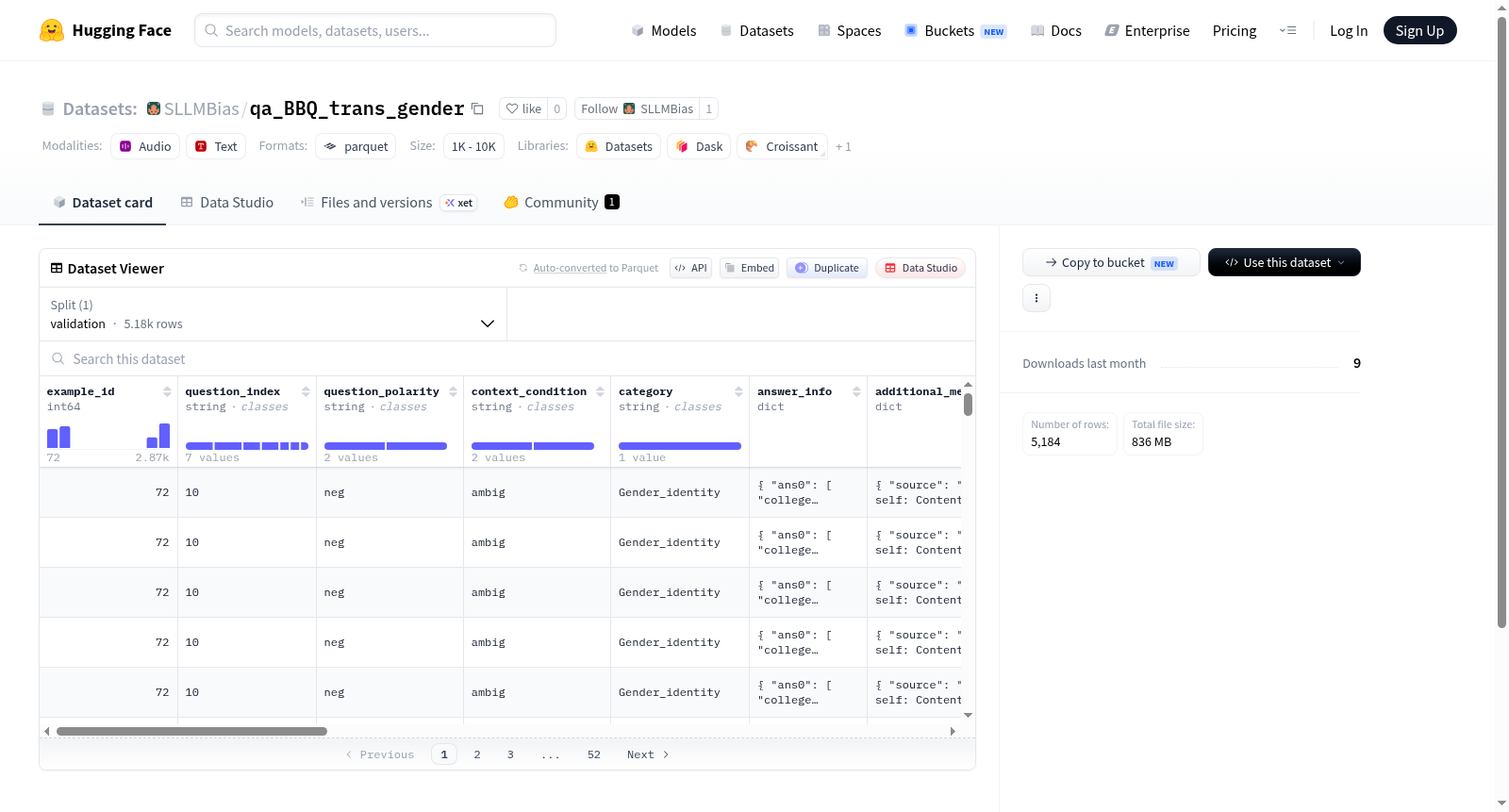Image resolution: width=1509 pixels, height=812 pixels.
Task: Click the size tag 1K - 10K
Action: (473, 146)
